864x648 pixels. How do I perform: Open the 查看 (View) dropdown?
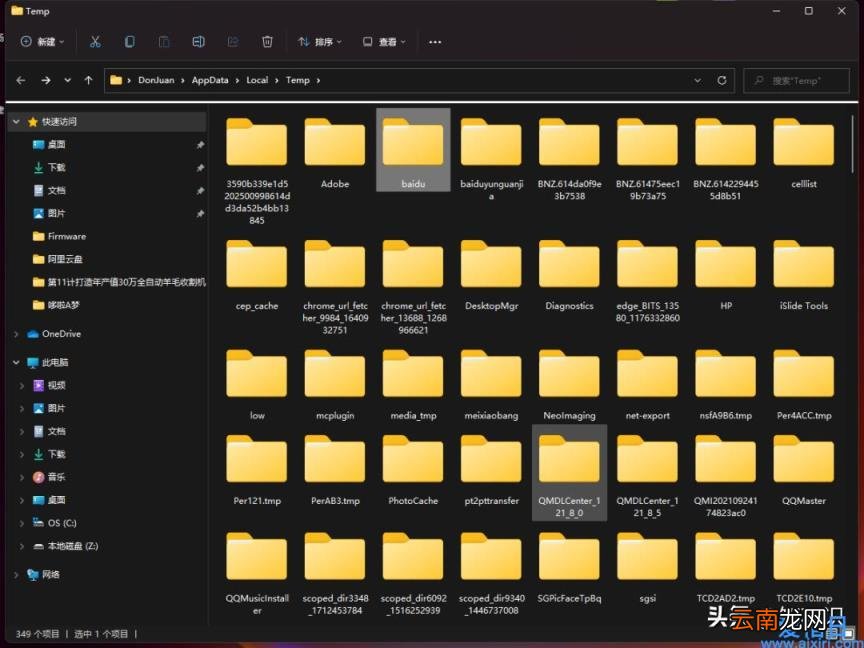point(384,42)
